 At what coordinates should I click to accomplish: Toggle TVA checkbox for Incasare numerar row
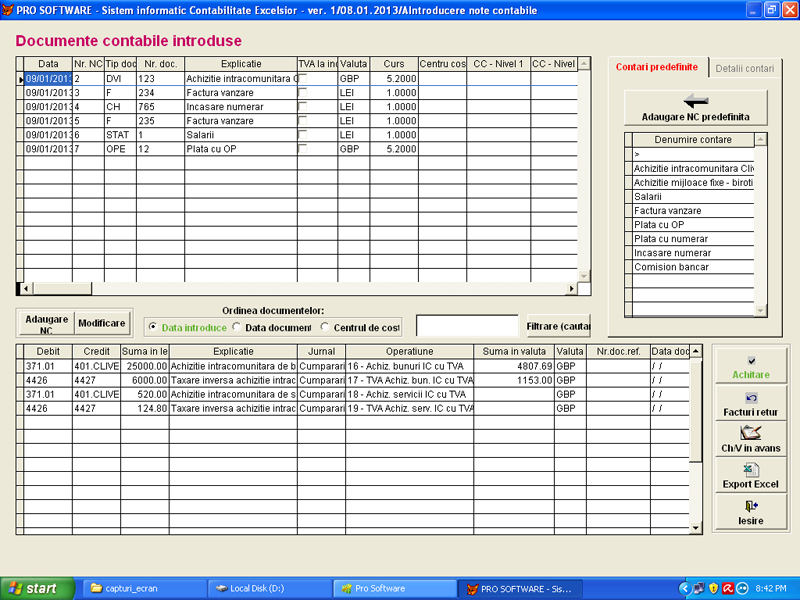click(x=303, y=106)
